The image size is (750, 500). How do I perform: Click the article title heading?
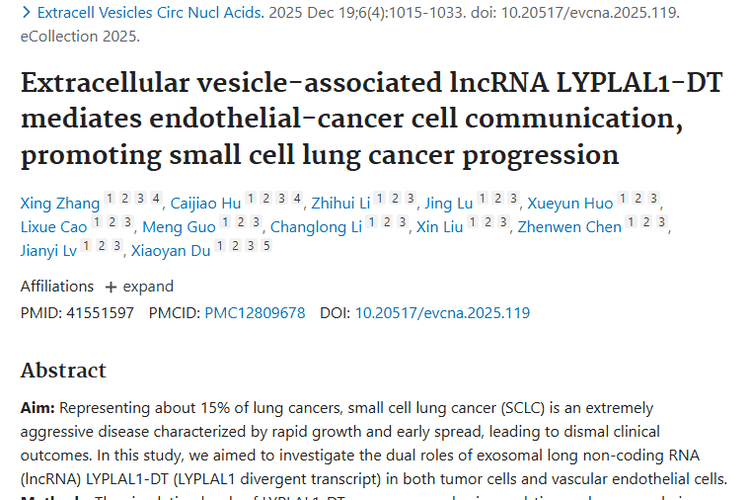[370, 119]
